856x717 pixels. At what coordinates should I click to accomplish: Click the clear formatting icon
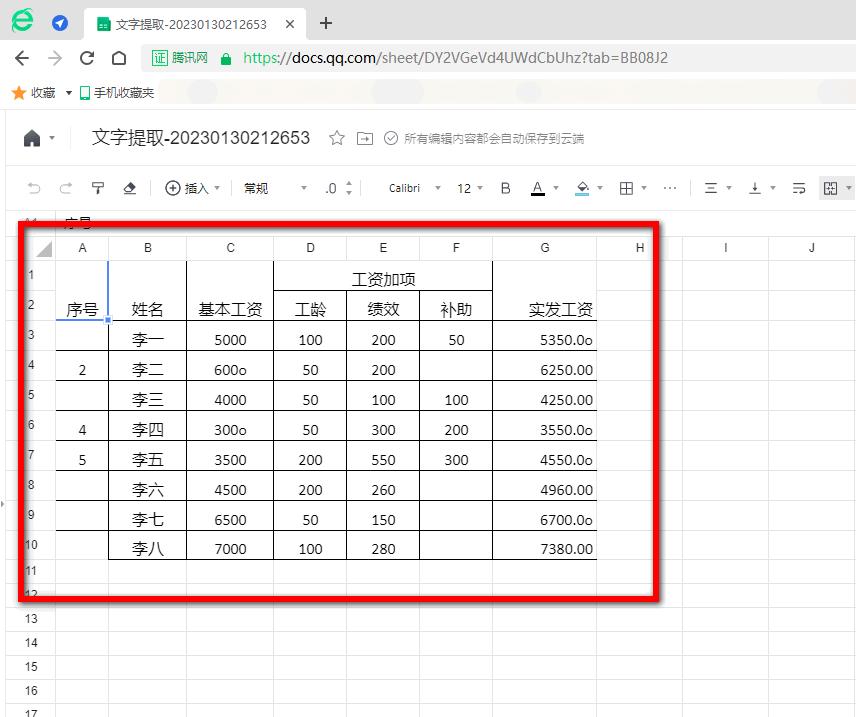point(129,188)
